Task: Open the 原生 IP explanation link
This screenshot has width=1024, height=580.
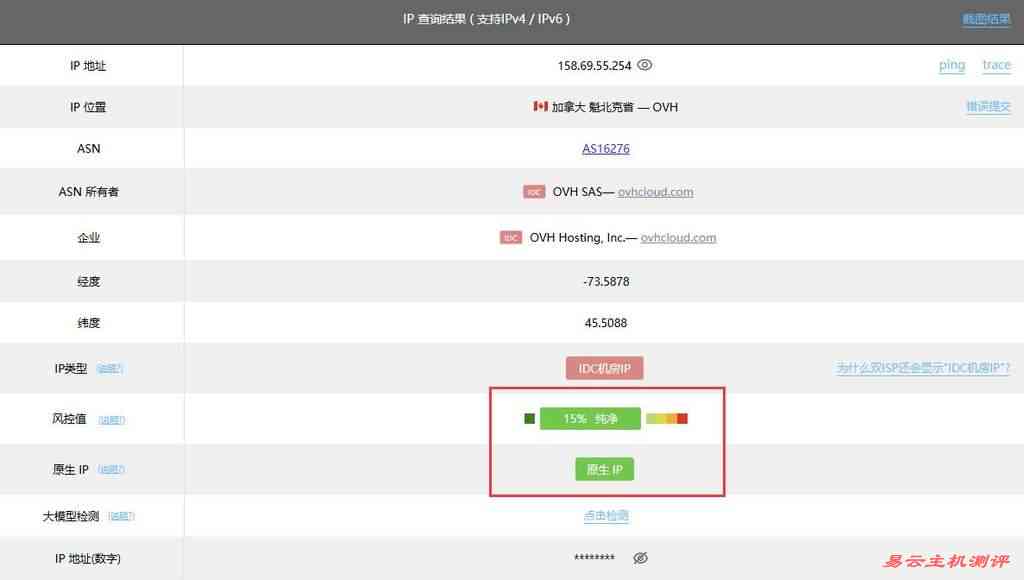Action: coord(111,469)
